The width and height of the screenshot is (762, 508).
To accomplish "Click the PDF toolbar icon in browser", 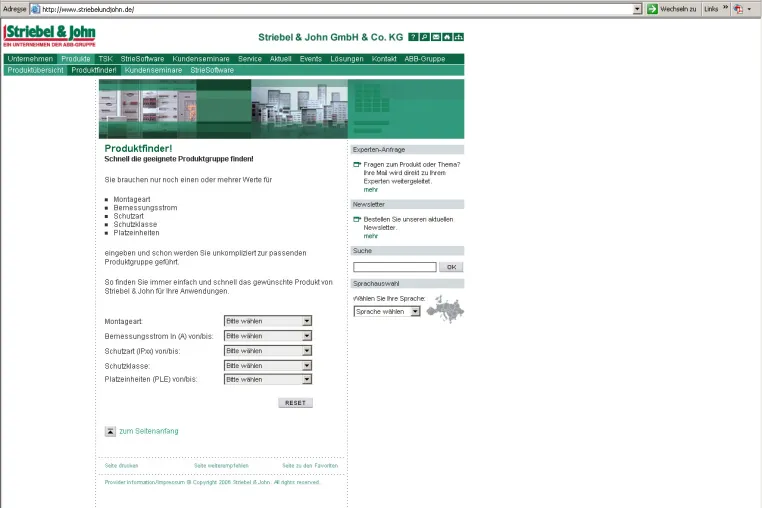I will [739, 9].
